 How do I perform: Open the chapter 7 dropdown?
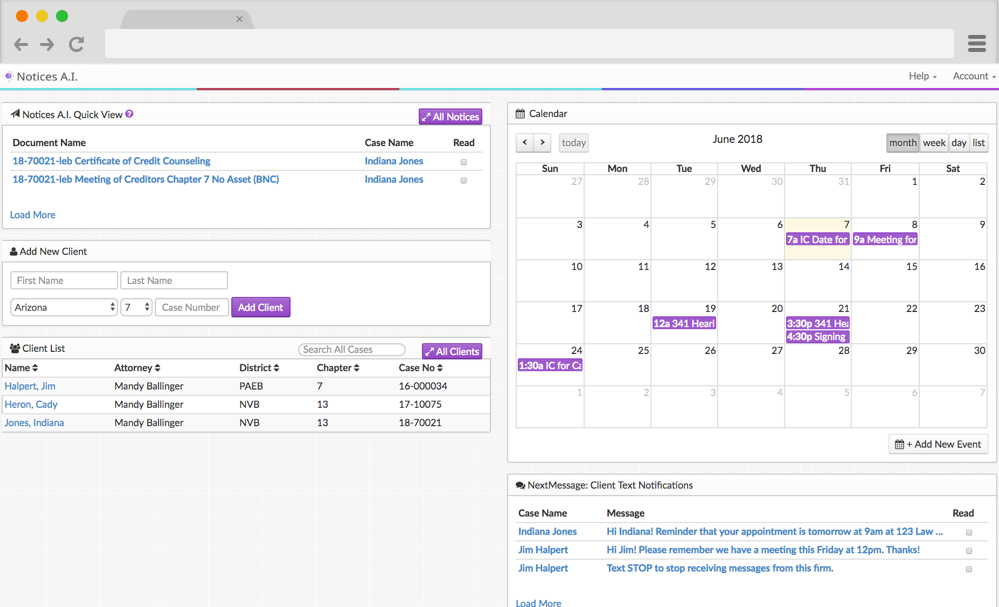point(136,307)
